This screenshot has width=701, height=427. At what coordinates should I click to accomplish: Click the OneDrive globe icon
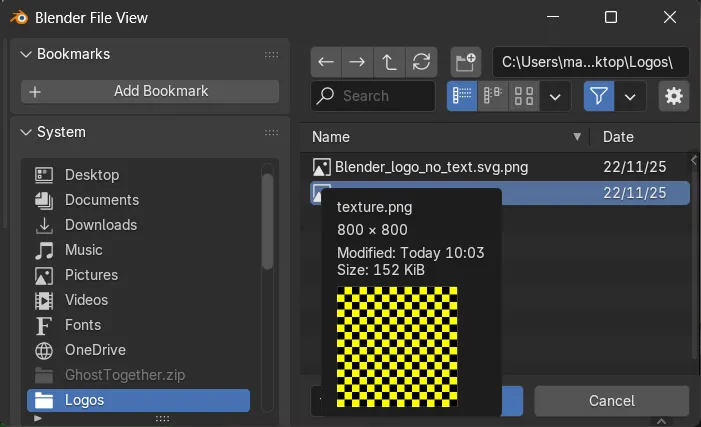click(x=44, y=351)
